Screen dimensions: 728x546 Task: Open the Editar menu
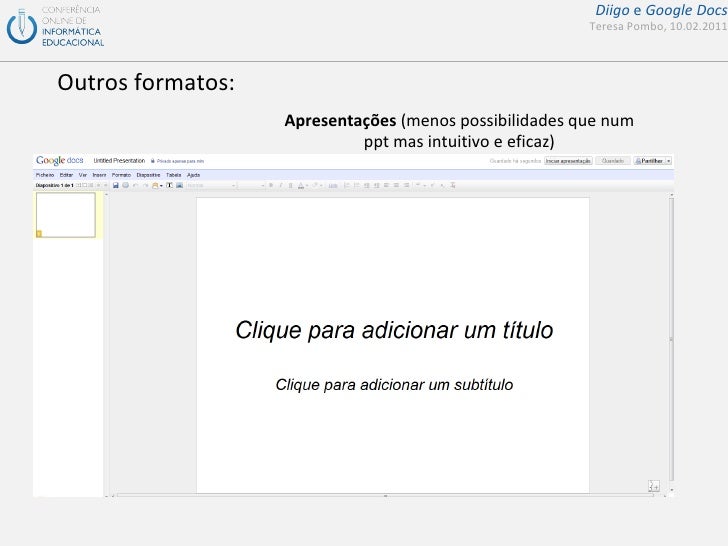(66, 175)
